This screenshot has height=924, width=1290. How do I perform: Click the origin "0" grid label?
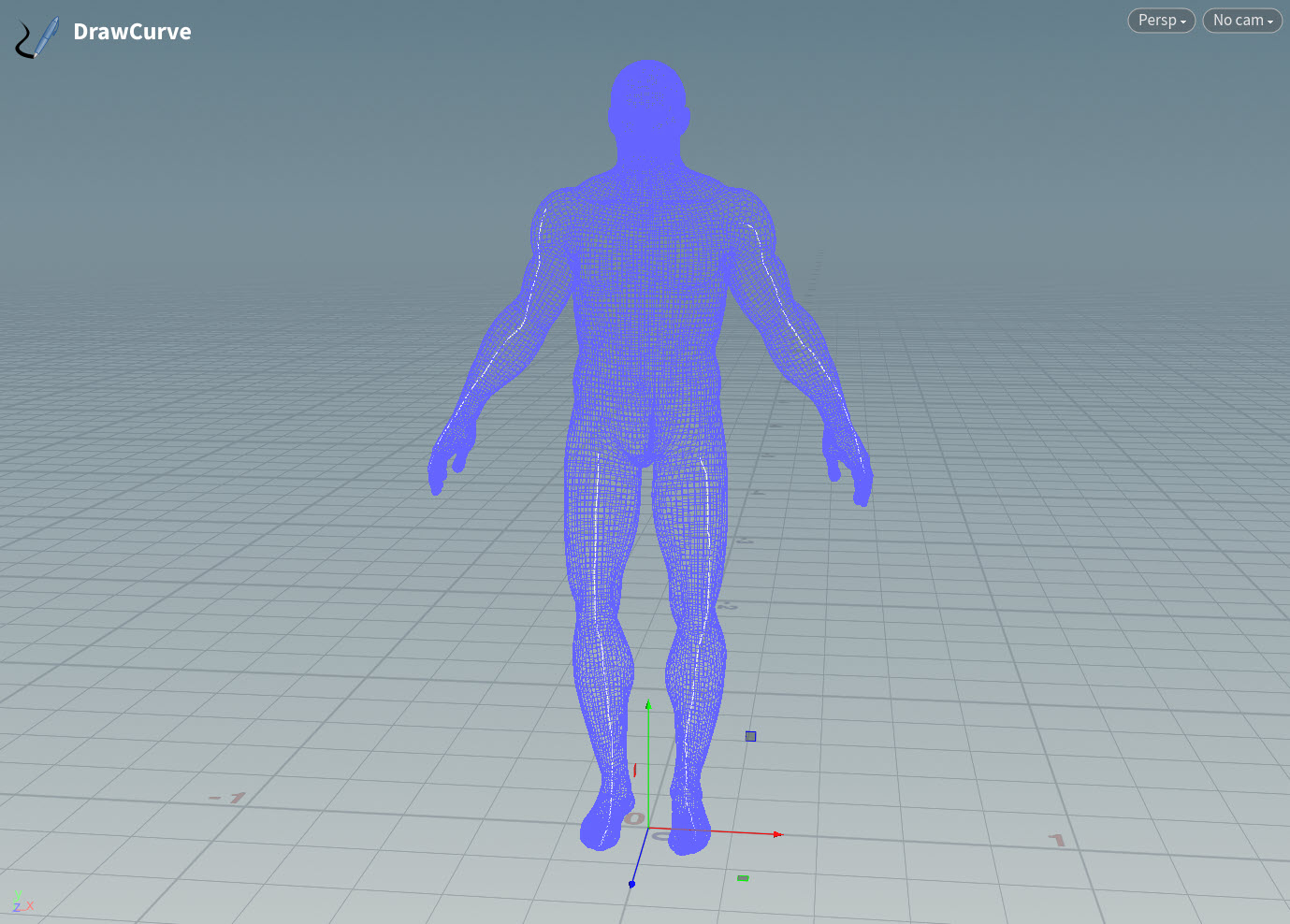pos(635,819)
